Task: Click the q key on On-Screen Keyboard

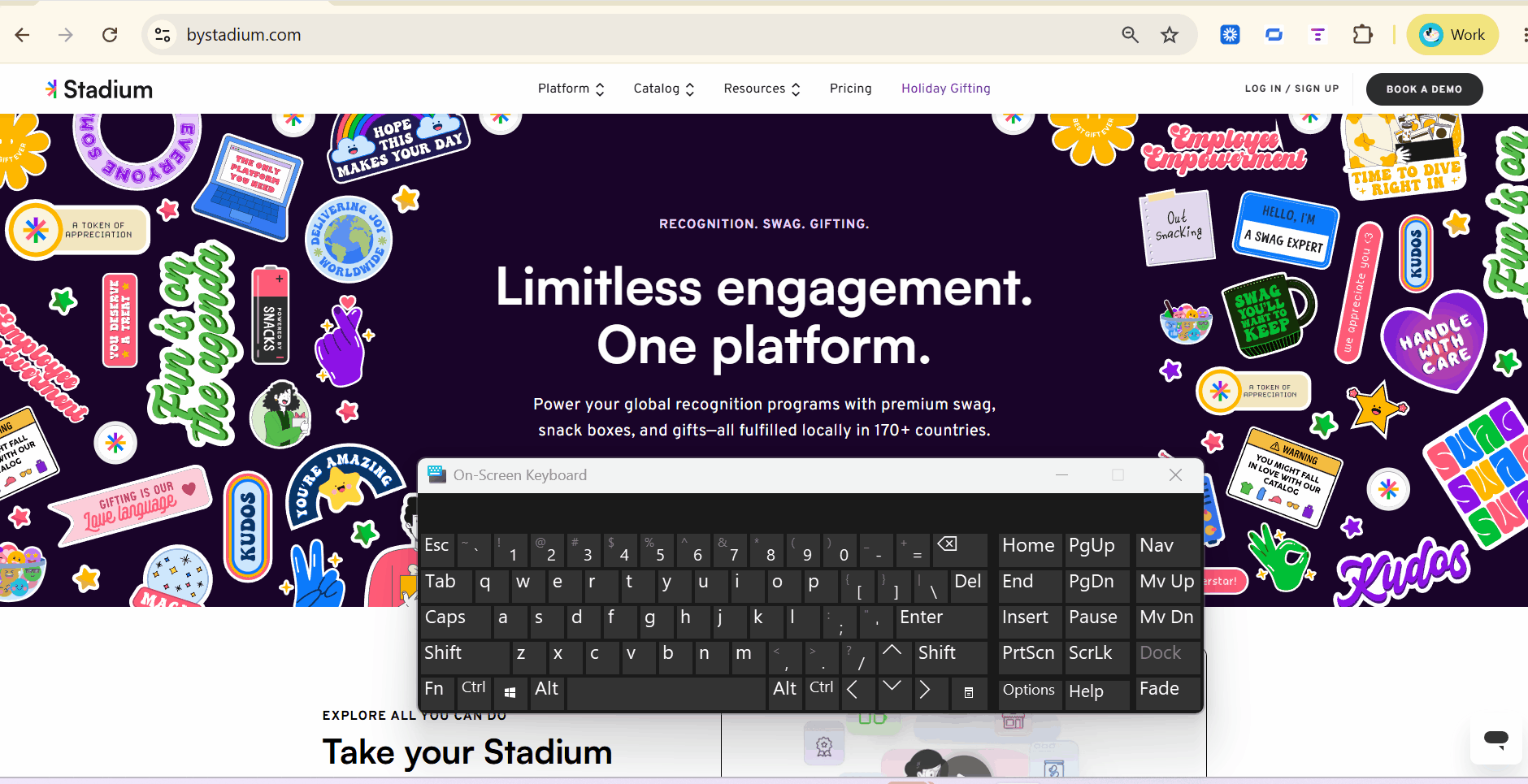Action: point(492,586)
